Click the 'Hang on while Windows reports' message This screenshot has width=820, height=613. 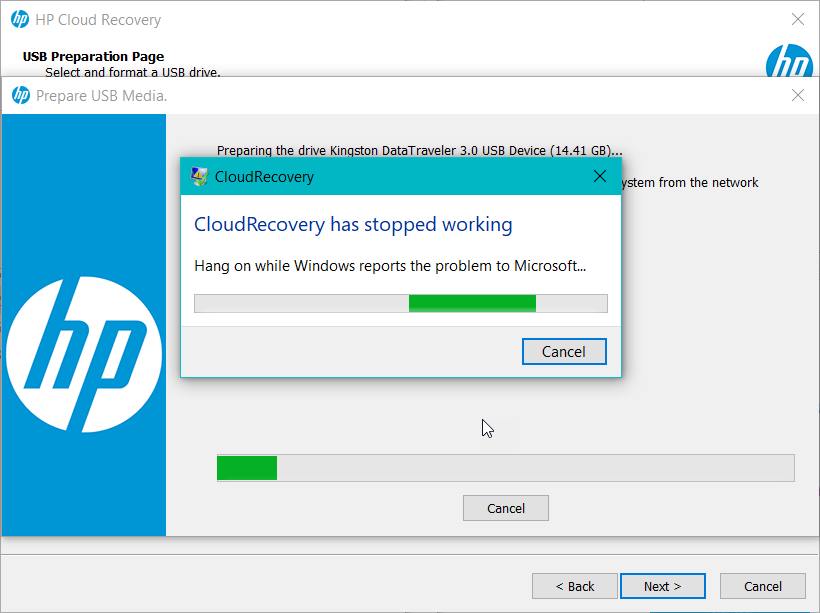pyautogui.click(x=389, y=266)
